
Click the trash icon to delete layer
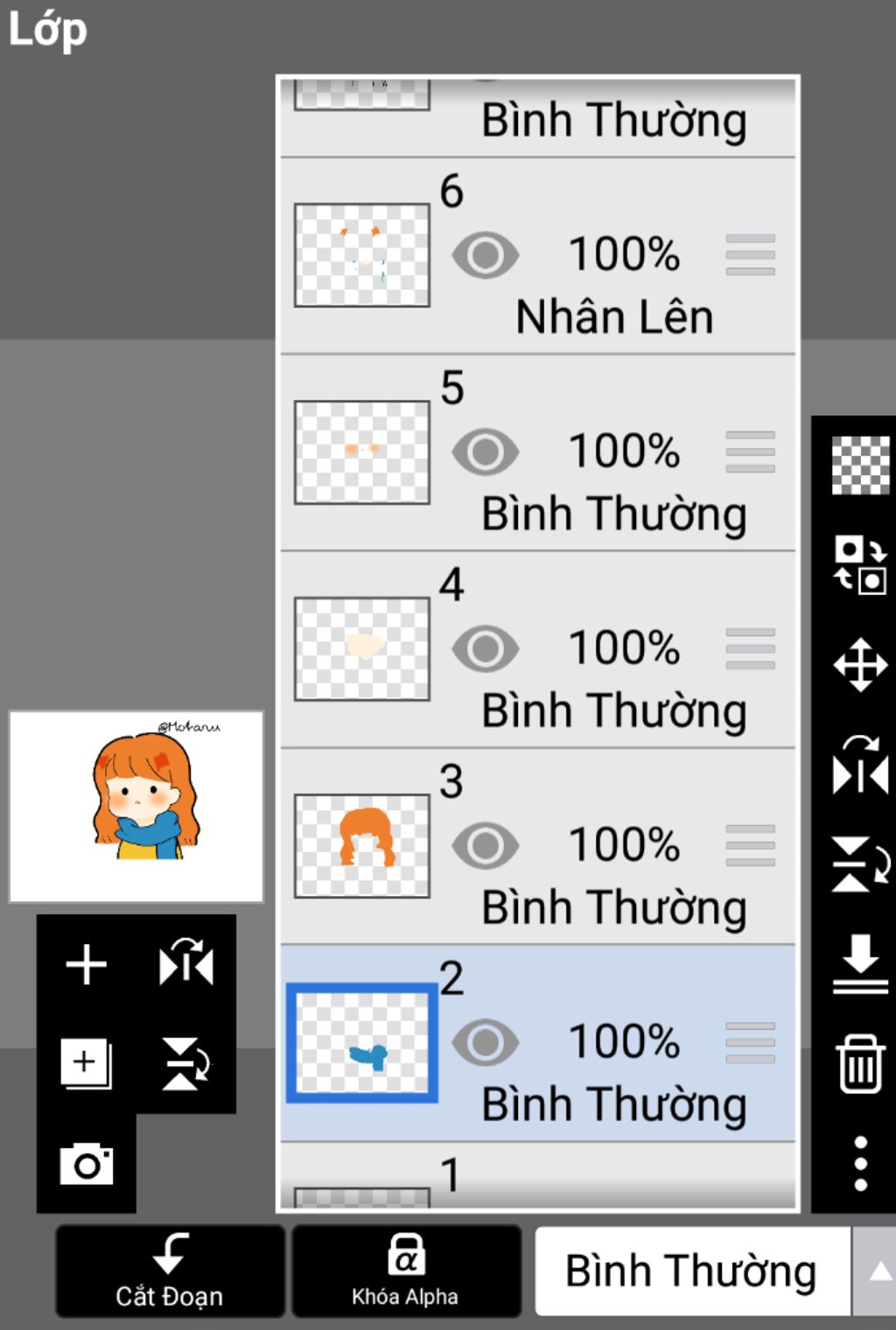click(x=860, y=1063)
